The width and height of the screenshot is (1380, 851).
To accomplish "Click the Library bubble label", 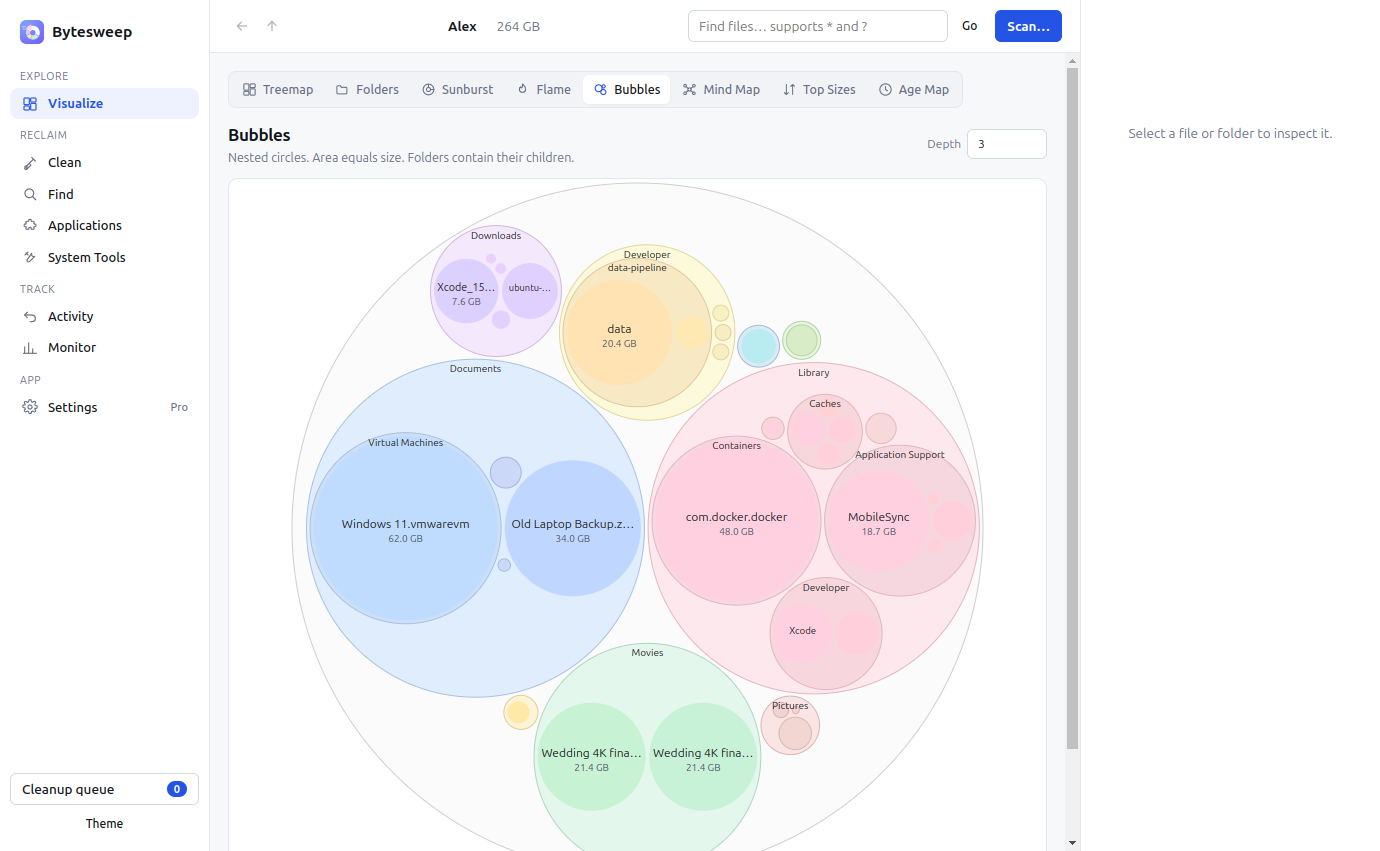I will coord(814,373).
